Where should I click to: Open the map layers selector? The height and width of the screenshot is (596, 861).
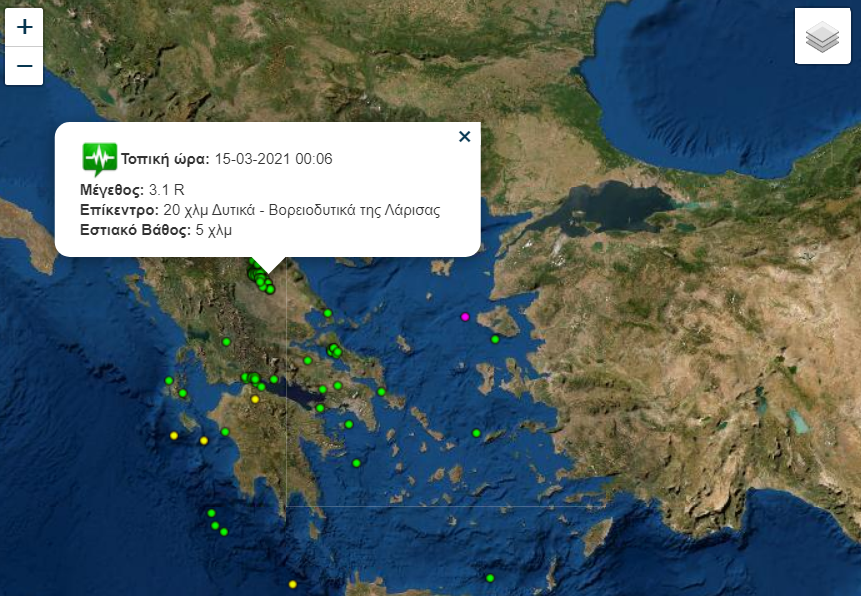[x=822, y=36]
